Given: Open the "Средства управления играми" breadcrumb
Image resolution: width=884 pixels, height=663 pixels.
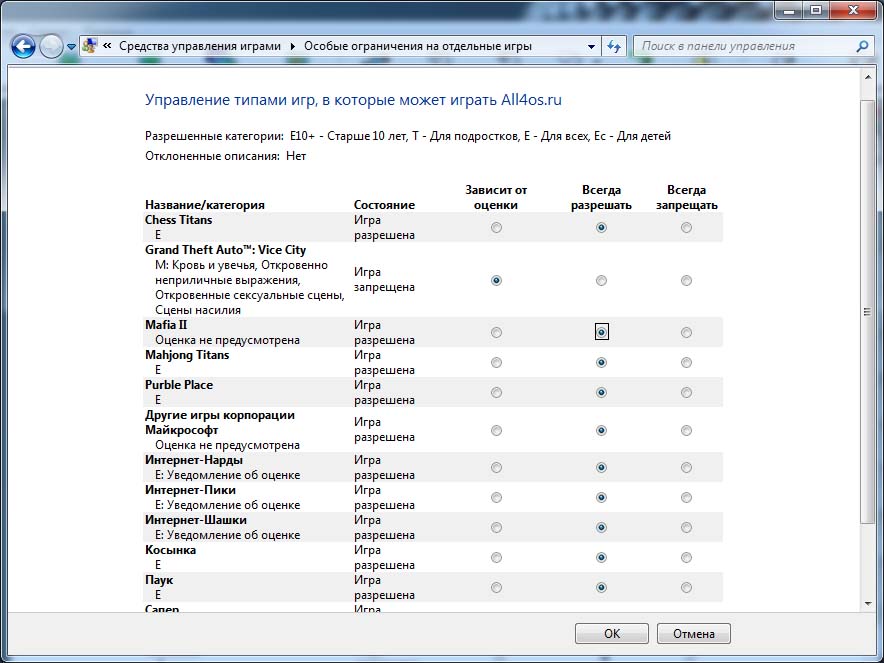Looking at the screenshot, I should [x=200, y=46].
